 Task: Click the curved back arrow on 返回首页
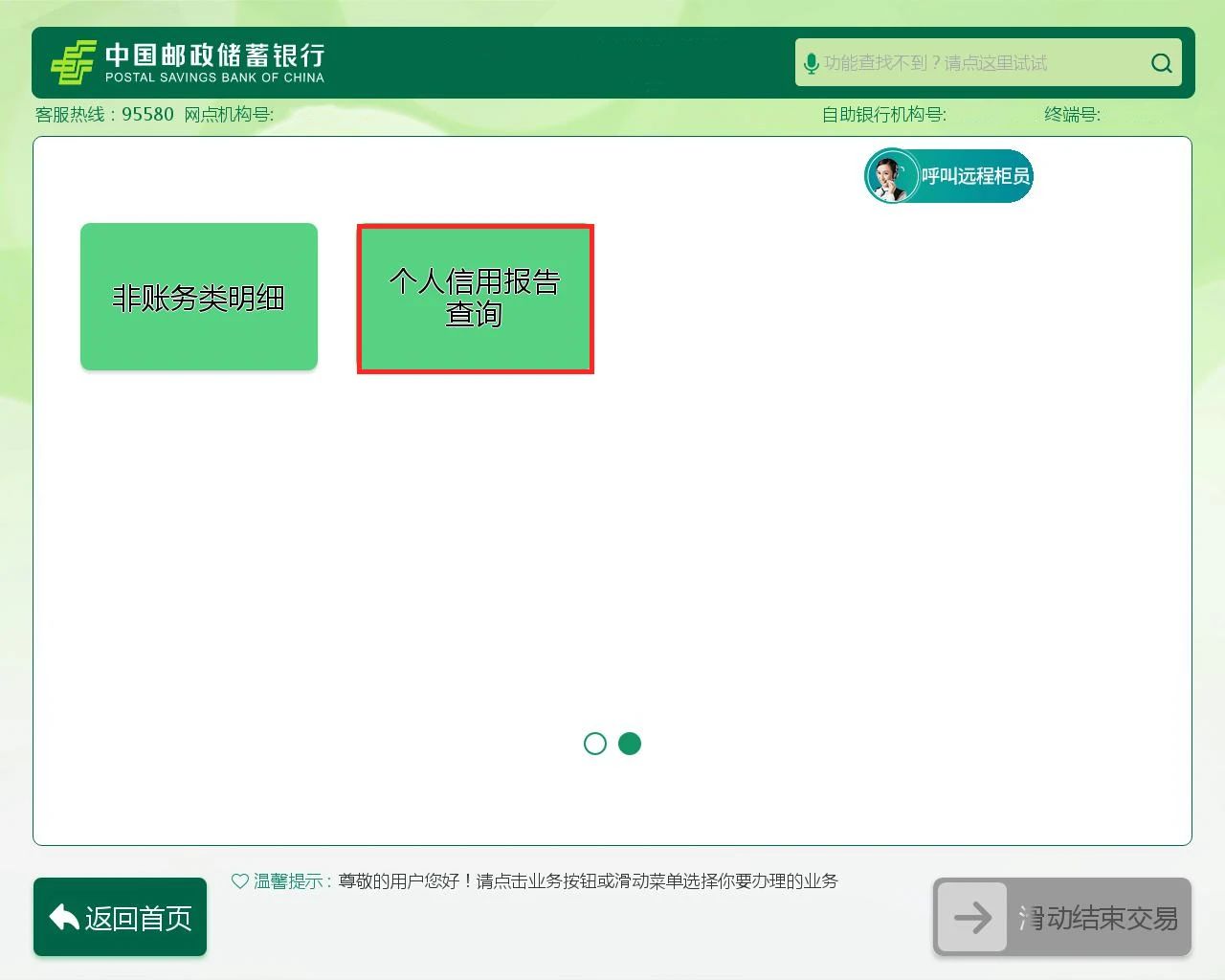64,918
